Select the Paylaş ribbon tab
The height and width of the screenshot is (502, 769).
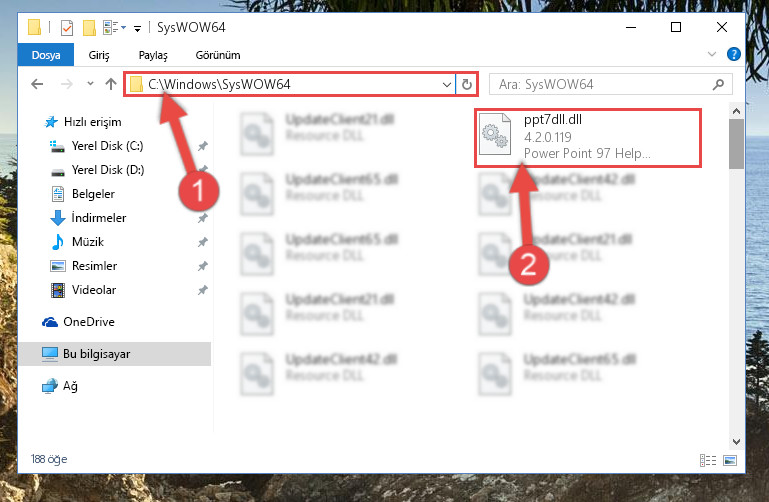[153, 55]
